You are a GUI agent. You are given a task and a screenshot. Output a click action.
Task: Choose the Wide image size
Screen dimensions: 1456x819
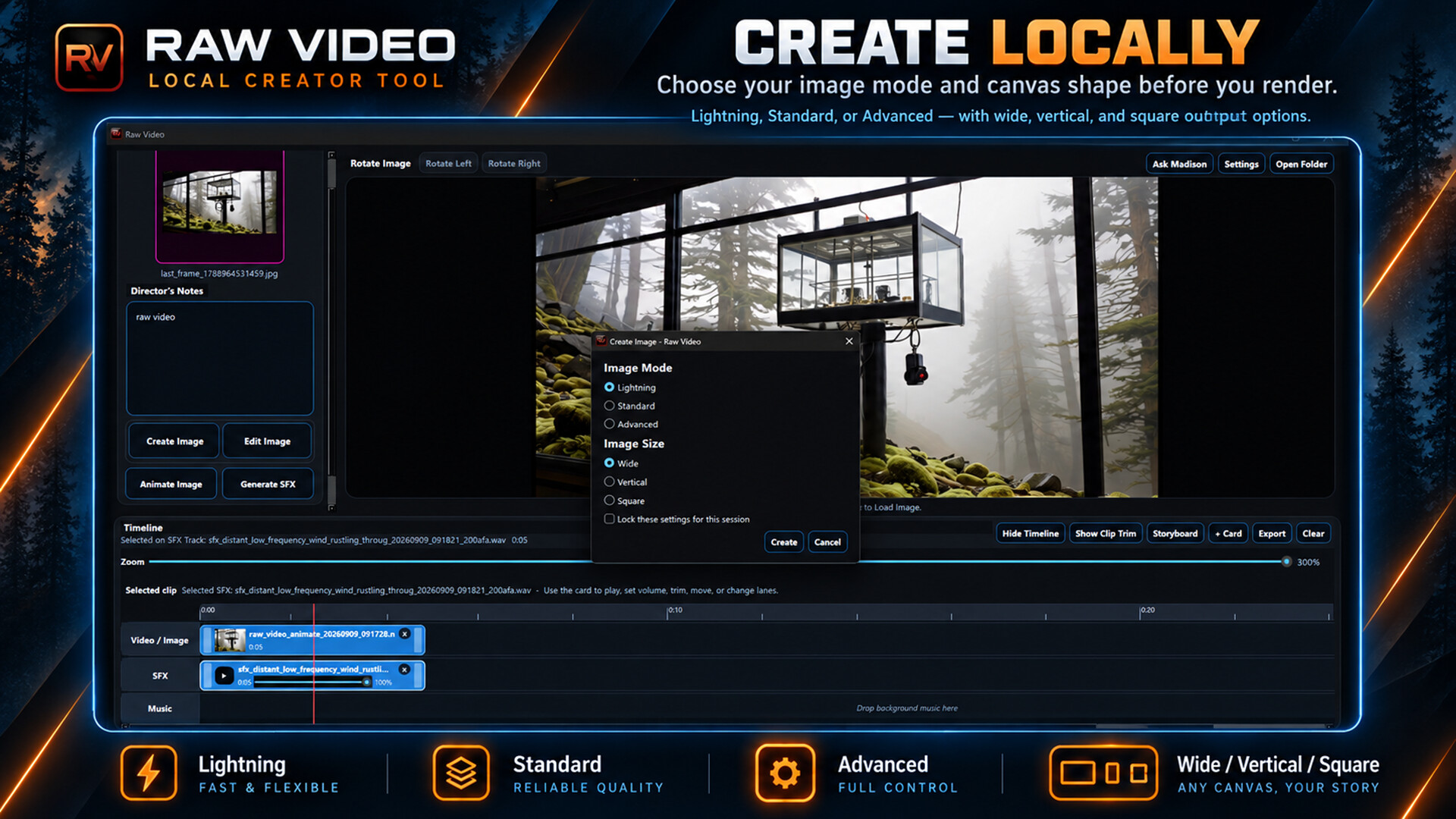pyautogui.click(x=609, y=463)
